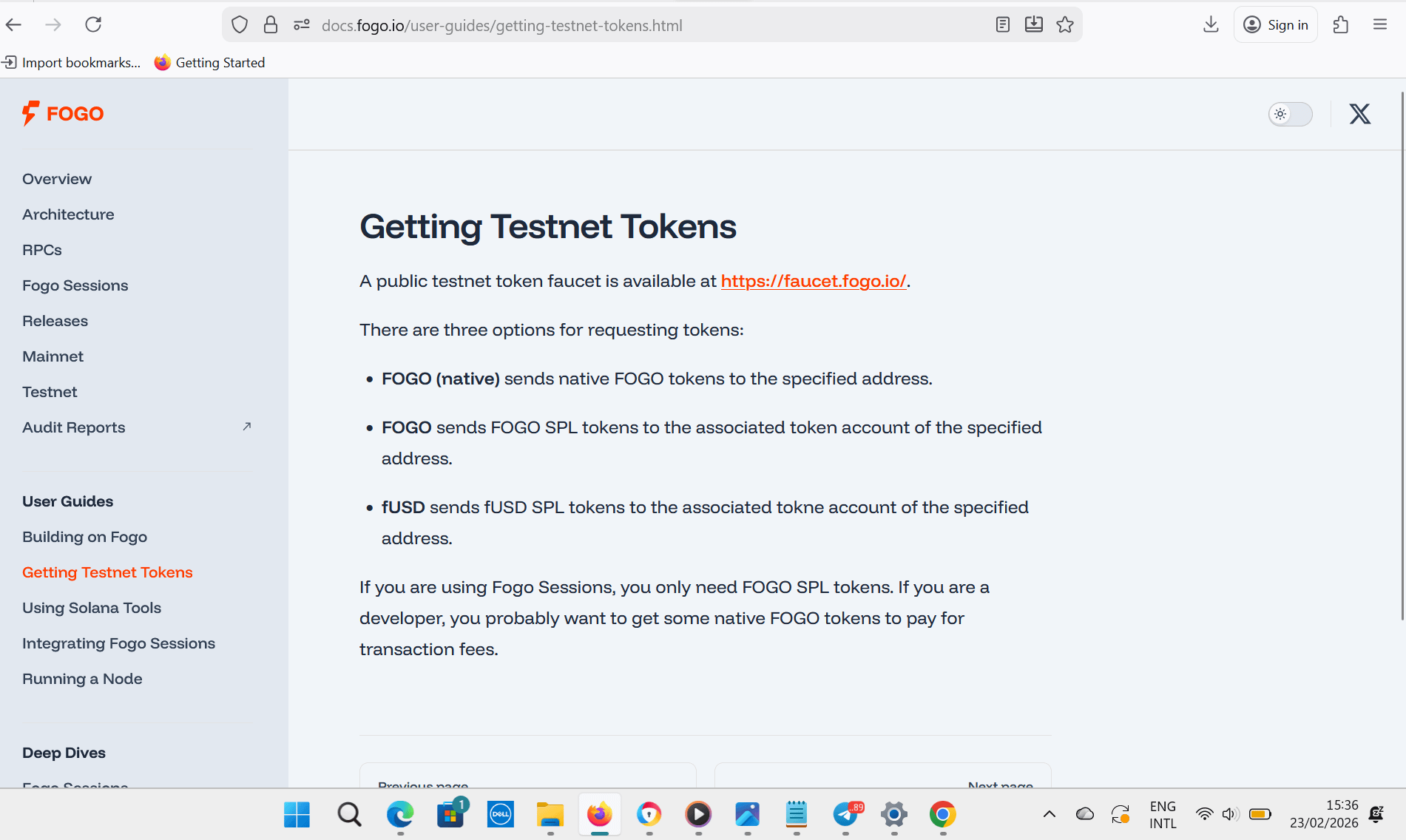Screen dimensions: 1406x840
Task: Launch Microsoft Edge from taskbar
Action: tap(400, 815)
